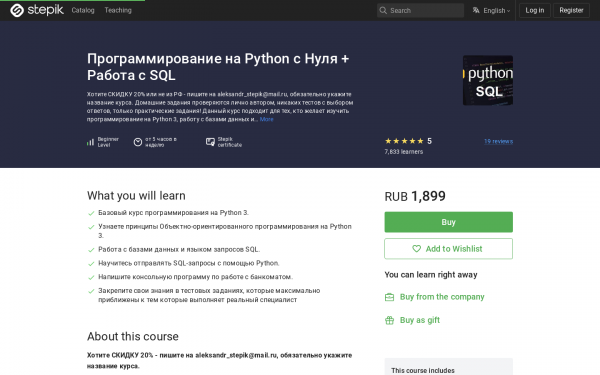Click text Работа с базами данных и языком запросов SQL
The height and width of the screenshot is (375, 600).
(179, 249)
